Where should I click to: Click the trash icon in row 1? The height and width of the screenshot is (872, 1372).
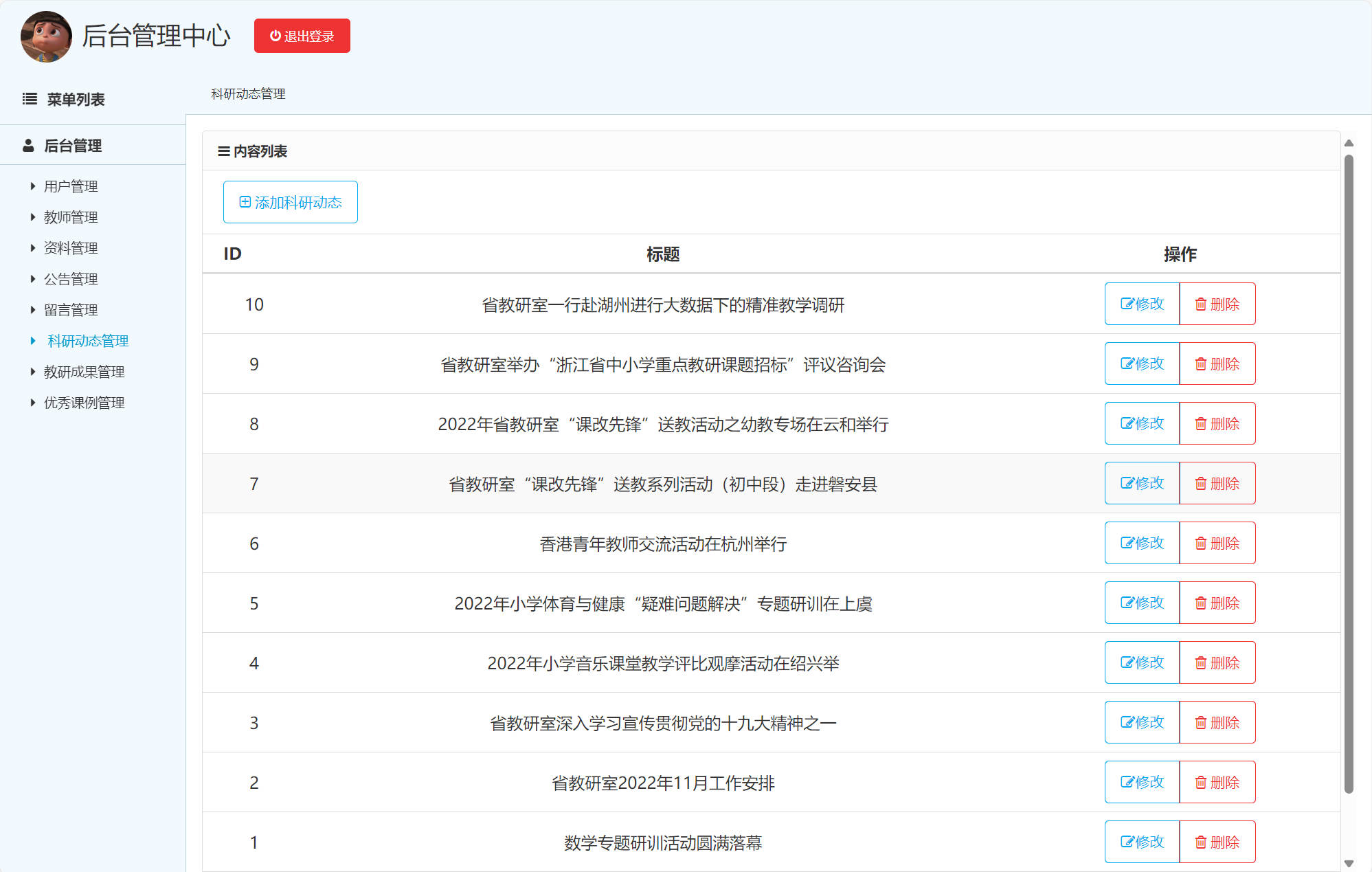(x=1200, y=842)
